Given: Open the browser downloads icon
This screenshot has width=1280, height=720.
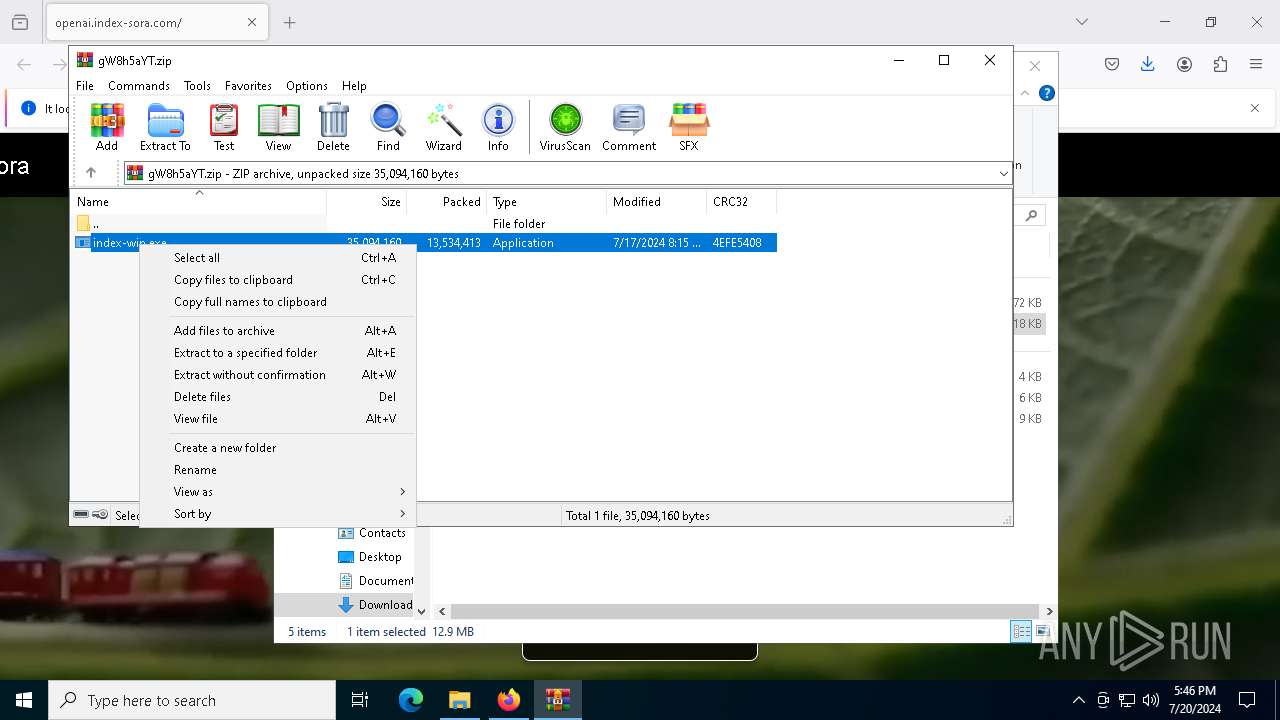Looking at the screenshot, I should [1148, 64].
